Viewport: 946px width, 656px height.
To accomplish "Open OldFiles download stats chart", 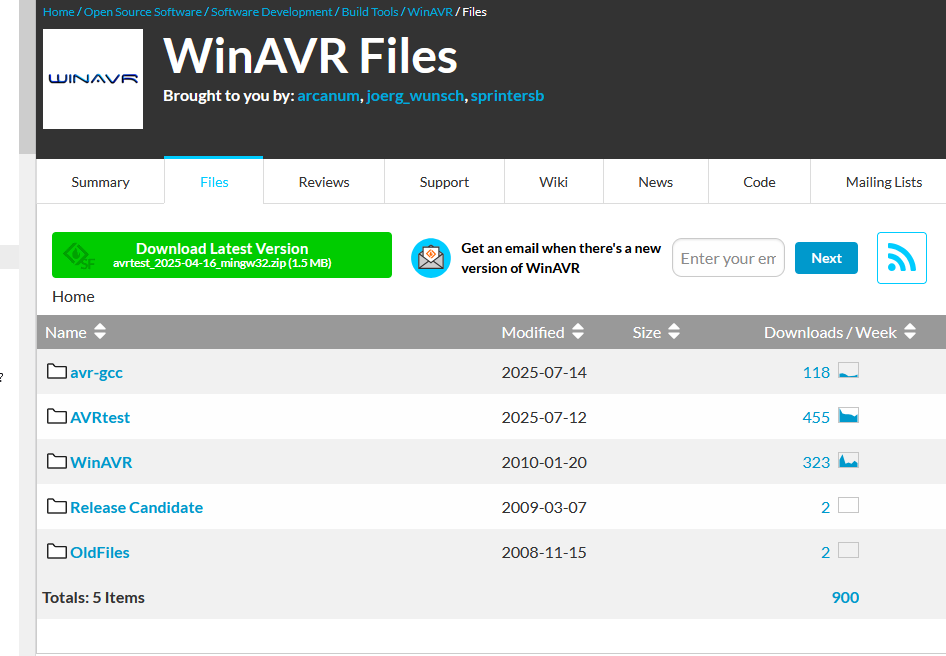I will click(848, 550).
